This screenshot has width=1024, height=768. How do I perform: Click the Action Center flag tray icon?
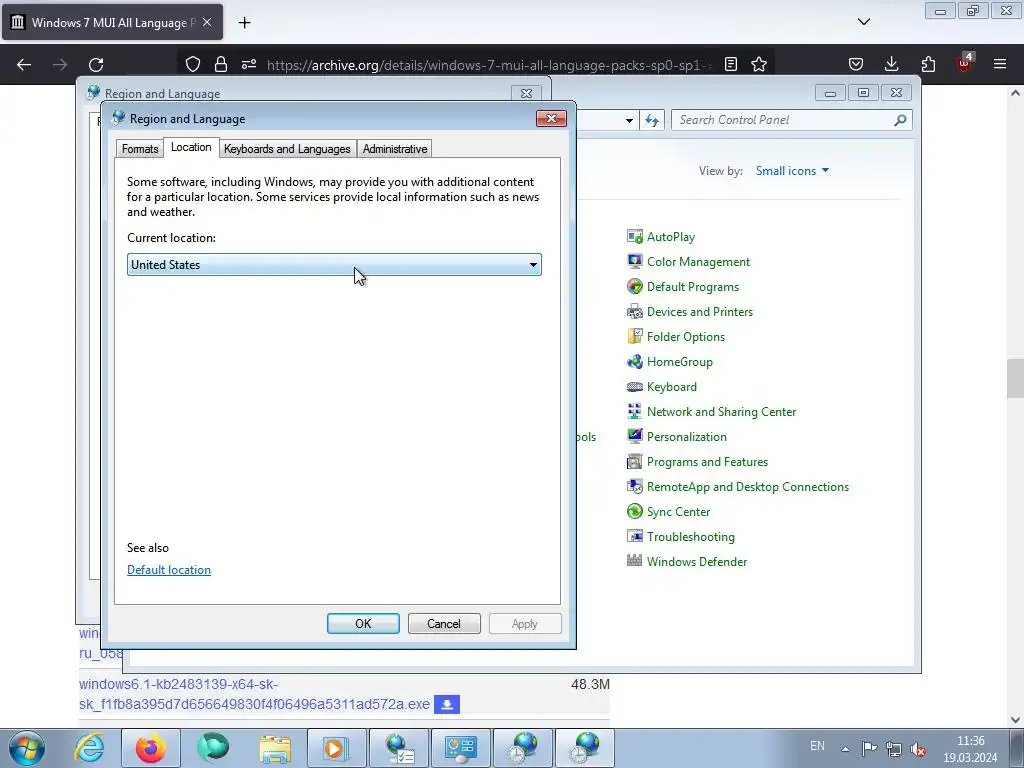(869, 749)
